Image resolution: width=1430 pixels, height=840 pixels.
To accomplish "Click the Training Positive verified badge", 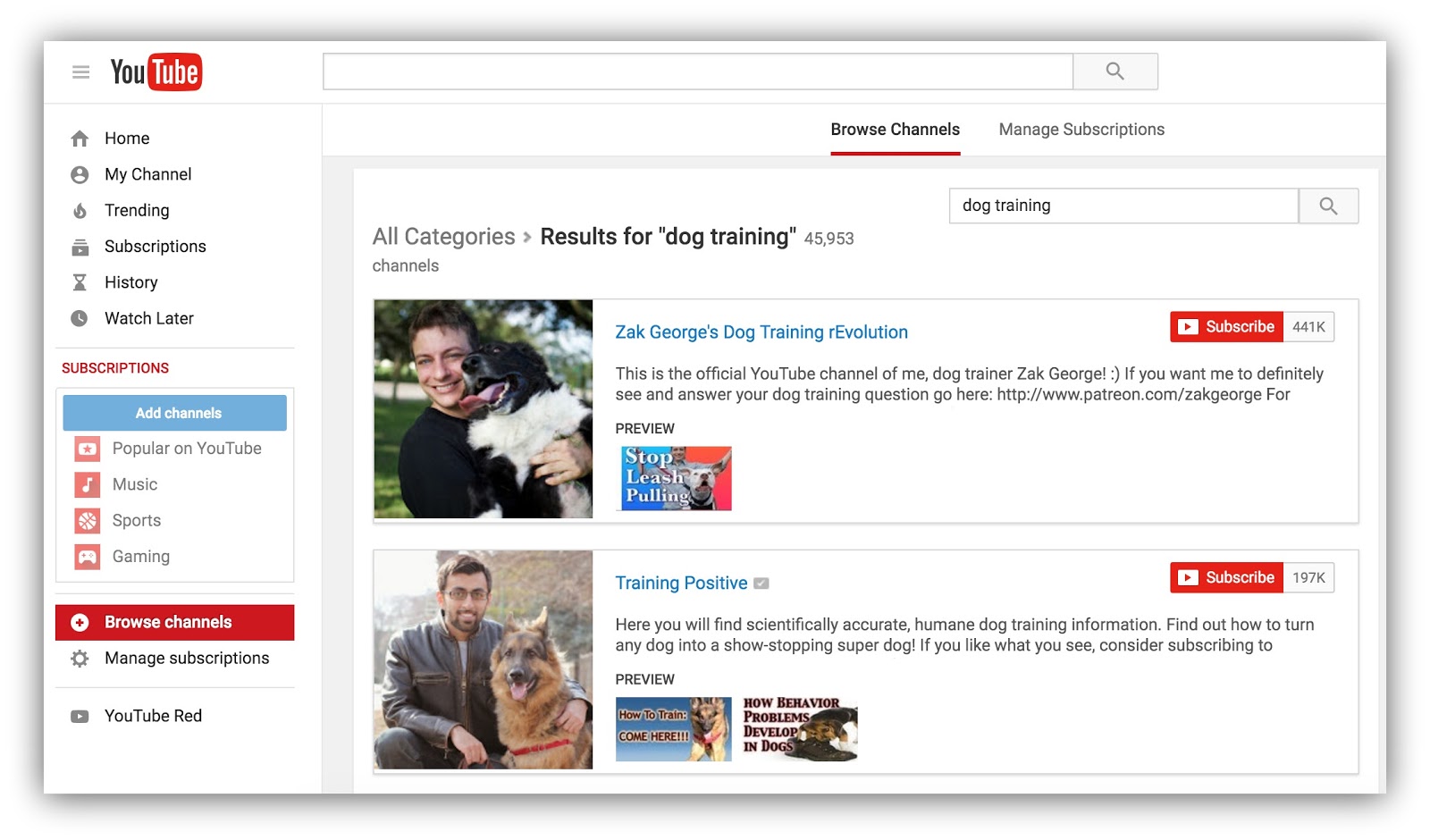I will (761, 584).
